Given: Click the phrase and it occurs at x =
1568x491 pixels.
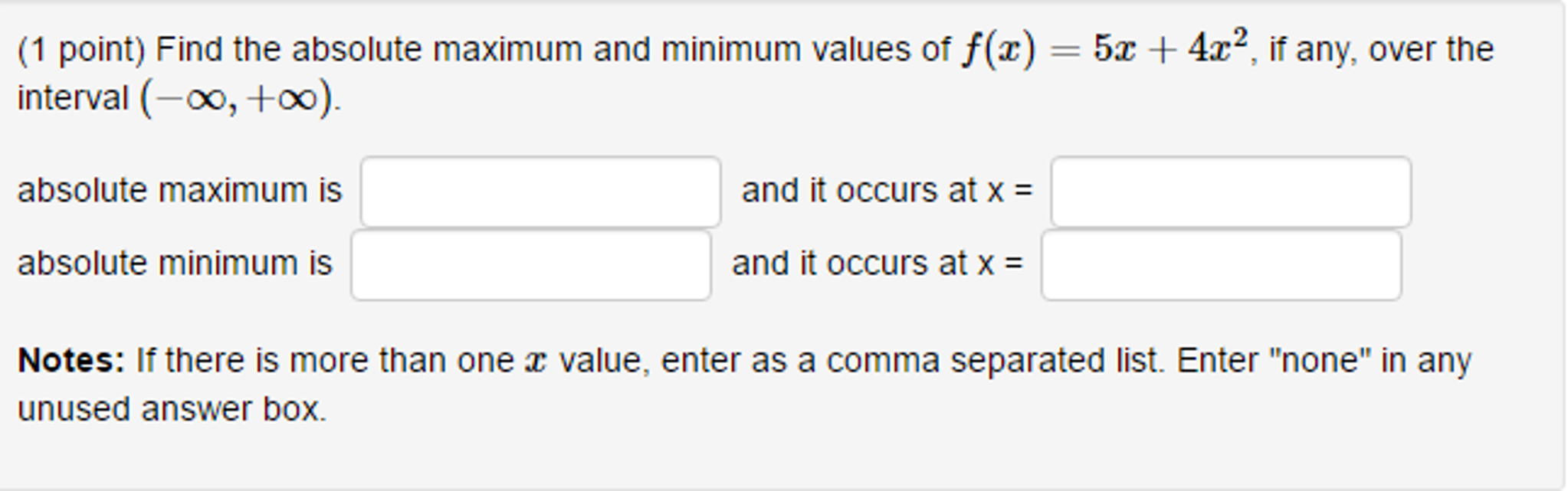Looking at the screenshot, I should [885, 191].
